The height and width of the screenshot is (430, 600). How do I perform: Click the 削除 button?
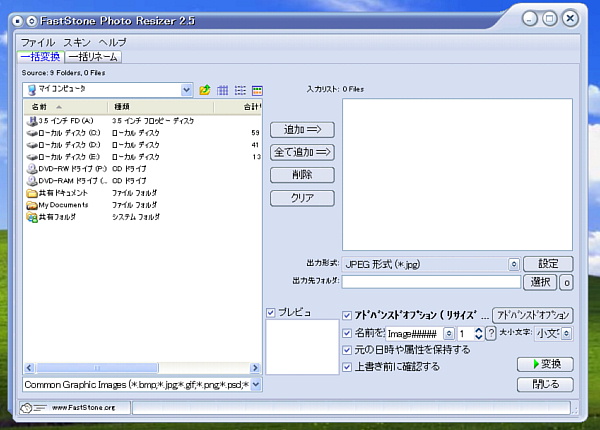coord(302,175)
